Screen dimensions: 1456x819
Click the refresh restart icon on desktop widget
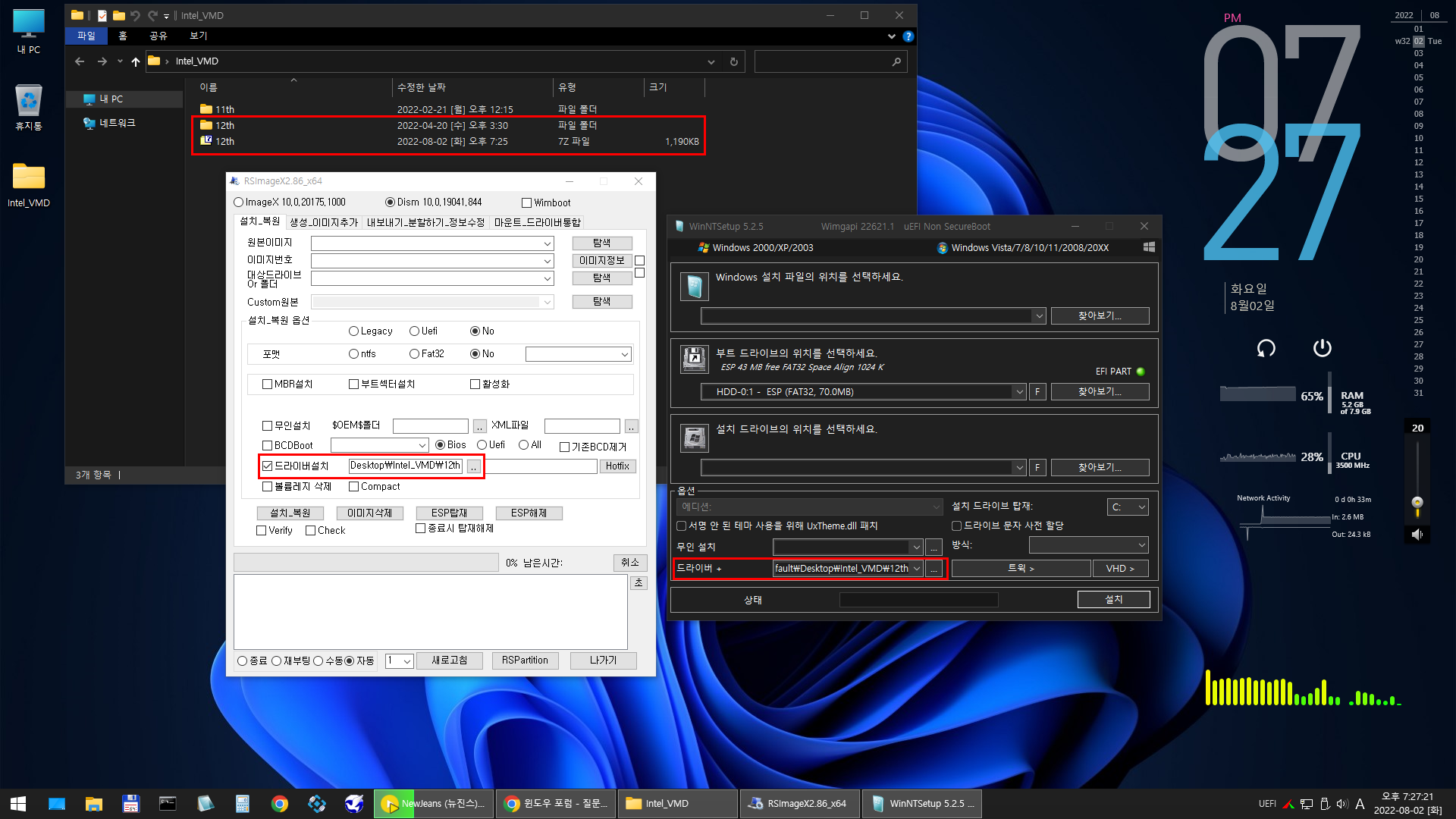point(1266,348)
